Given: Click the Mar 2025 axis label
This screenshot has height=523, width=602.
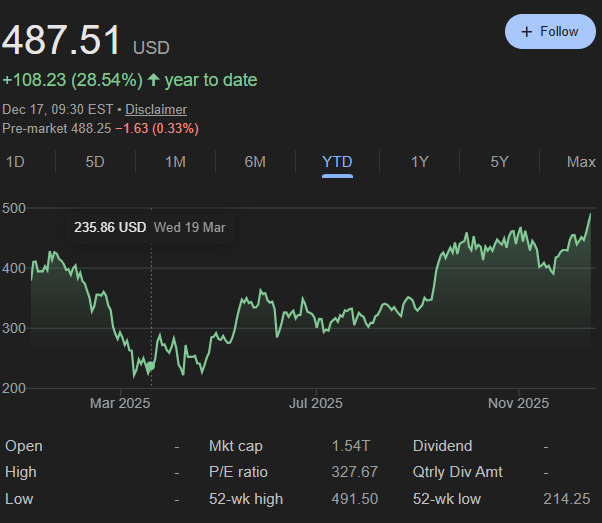Looking at the screenshot, I should click(x=119, y=404).
